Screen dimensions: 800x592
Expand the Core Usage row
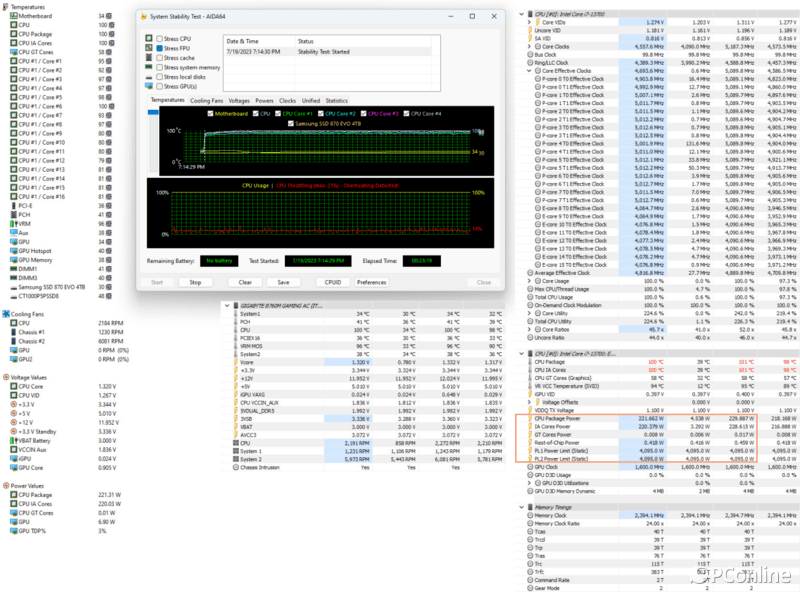point(529,281)
